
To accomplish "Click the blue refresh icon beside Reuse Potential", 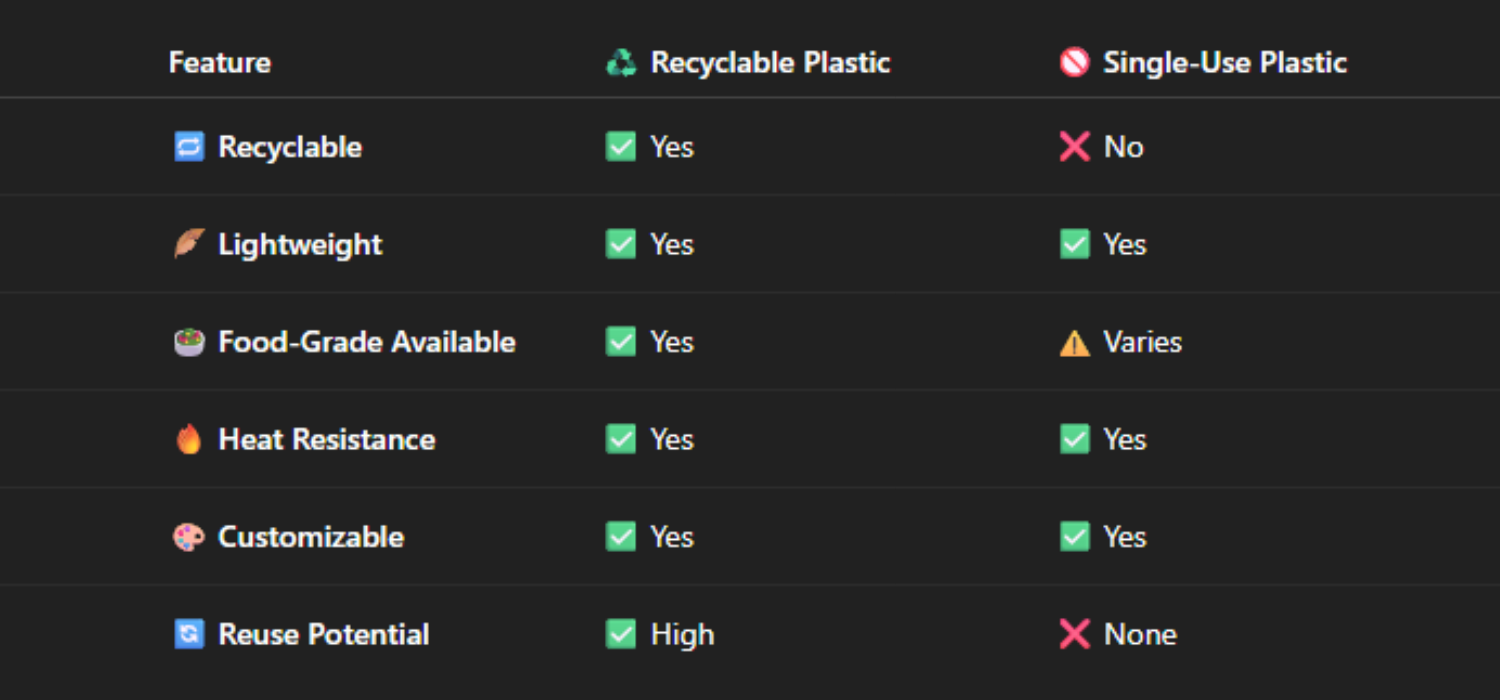I will coord(189,634).
